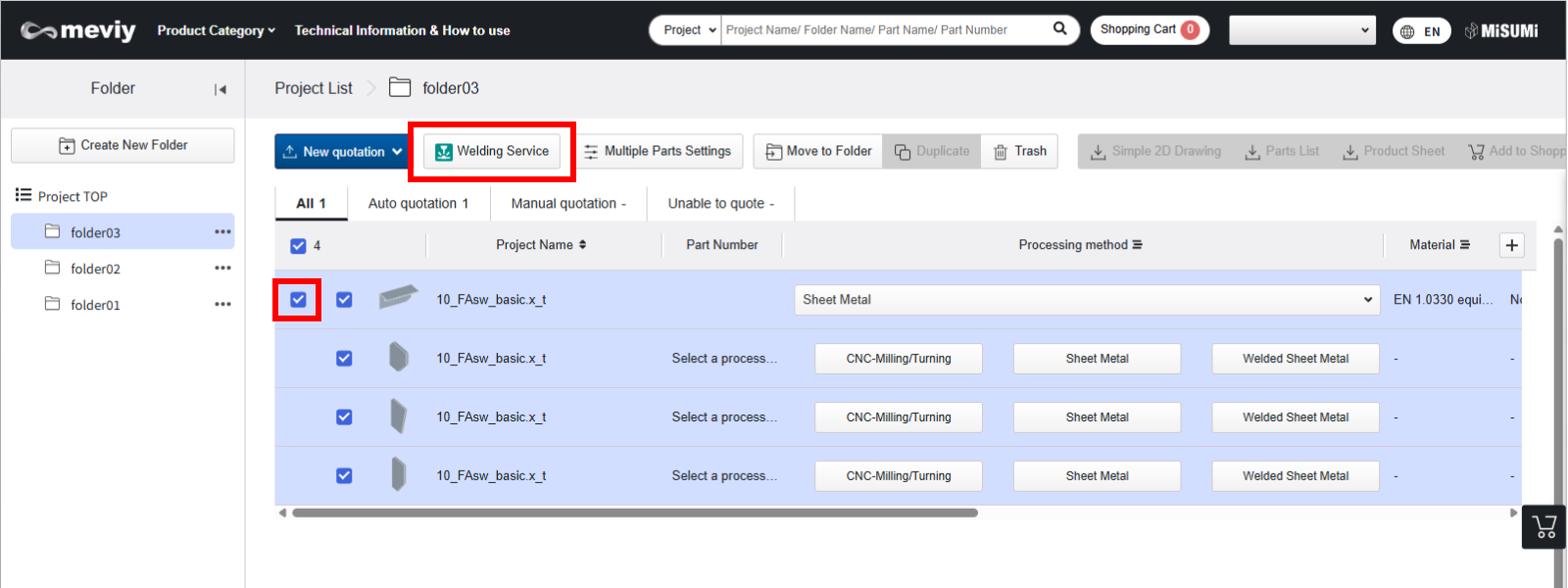Open floating shopping cart icon

1543,526
